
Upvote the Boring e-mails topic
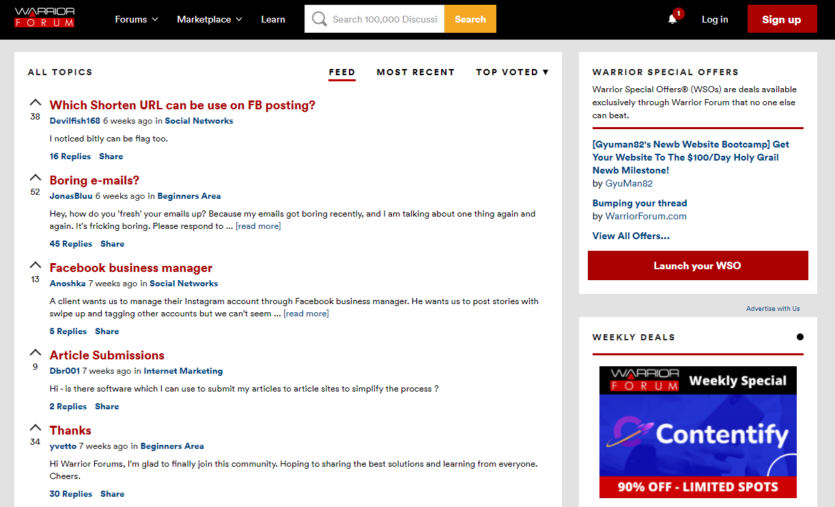click(x=35, y=177)
